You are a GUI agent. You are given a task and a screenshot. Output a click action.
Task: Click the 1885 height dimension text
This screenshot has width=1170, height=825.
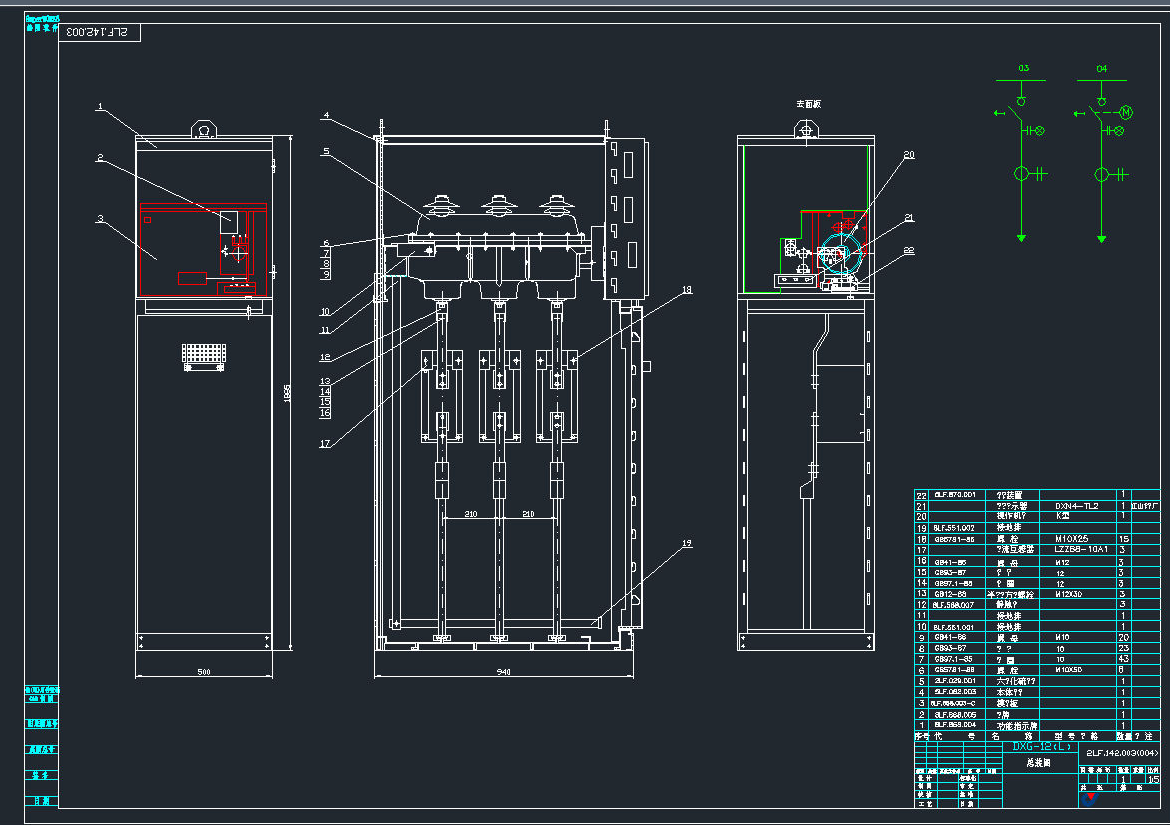click(x=287, y=395)
